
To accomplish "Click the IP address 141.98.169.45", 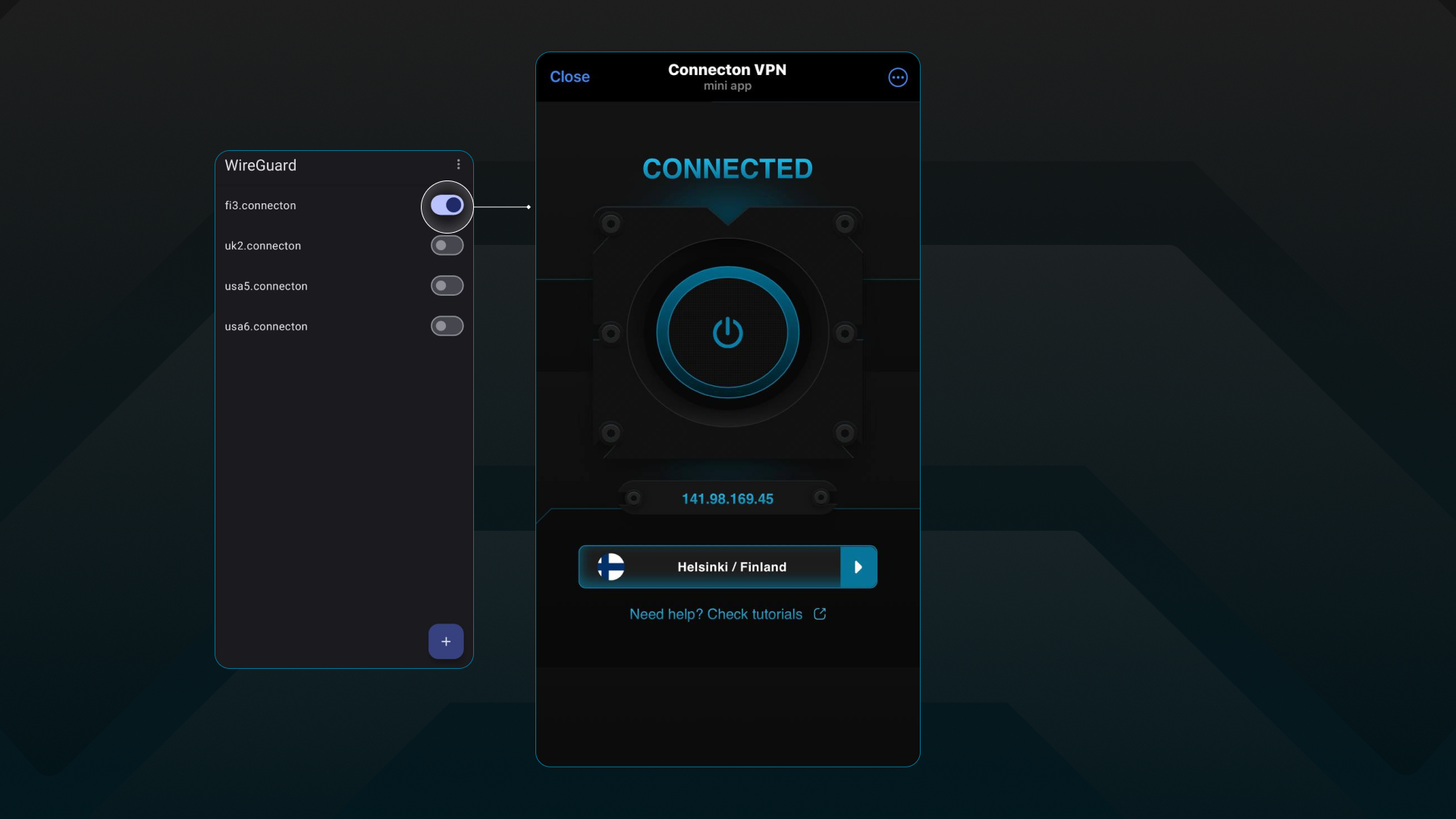I will point(727,499).
